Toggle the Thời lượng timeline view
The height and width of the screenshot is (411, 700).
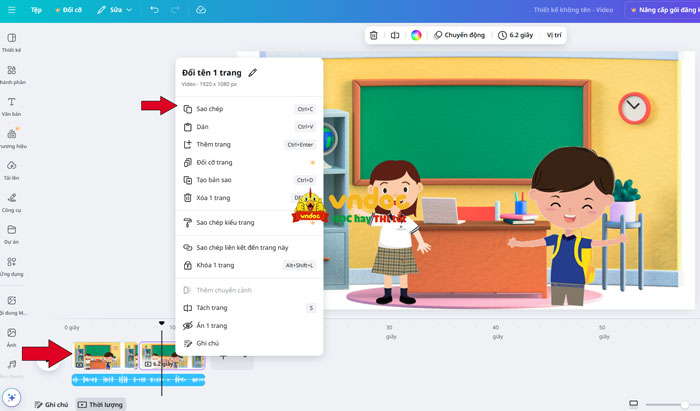102,405
